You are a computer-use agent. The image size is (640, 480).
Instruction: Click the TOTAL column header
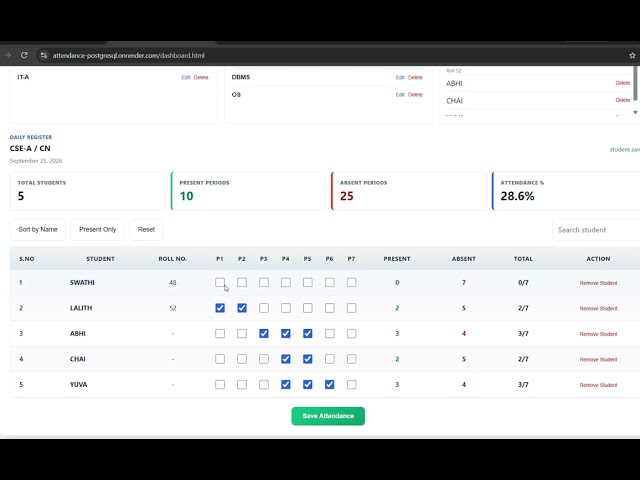point(523,259)
